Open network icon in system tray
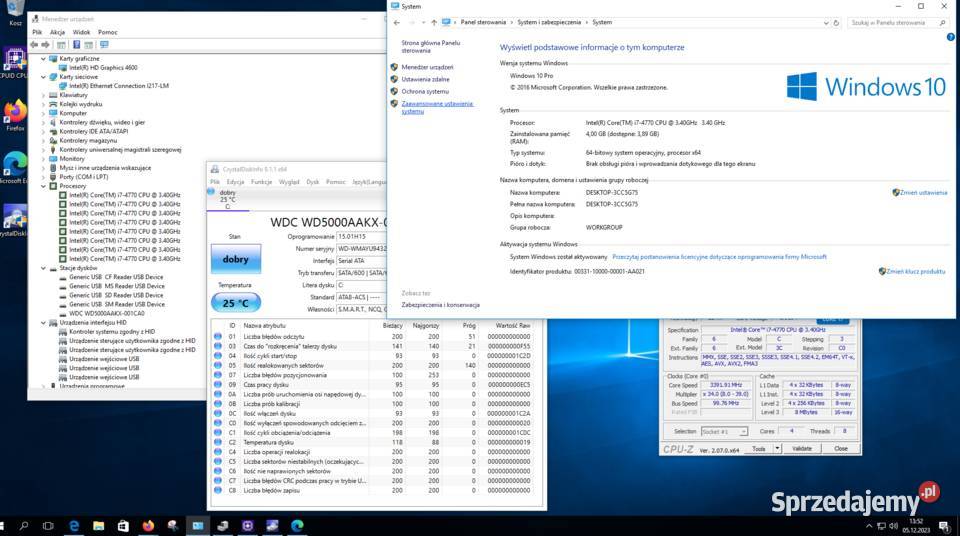This screenshot has width=960, height=536. tap(882, 526)
